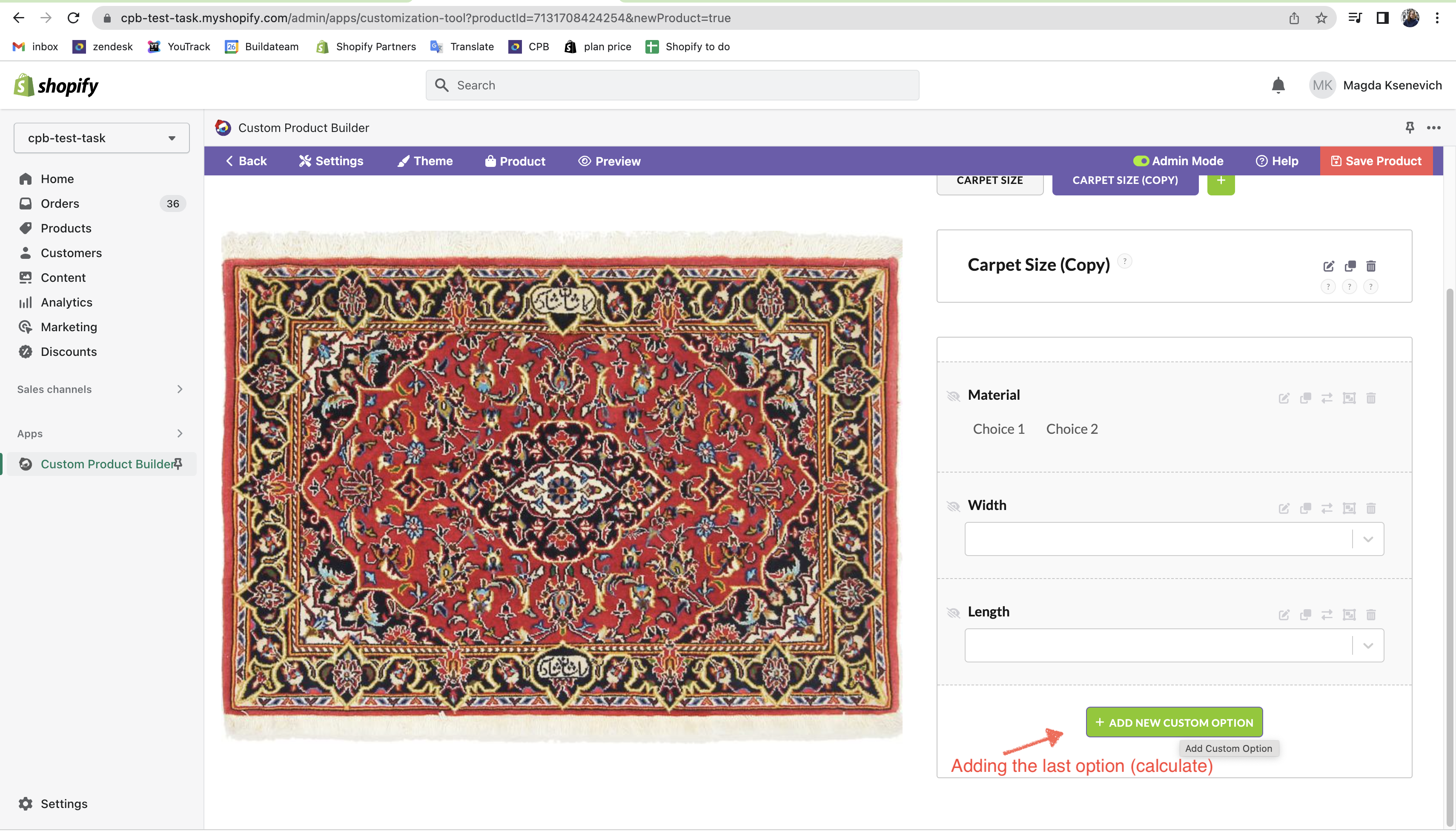This screenshot has width=1456, height=831.
Task: Duplicate the Carpet Size (Copy) panel
Action: [x=1350, y=266]
